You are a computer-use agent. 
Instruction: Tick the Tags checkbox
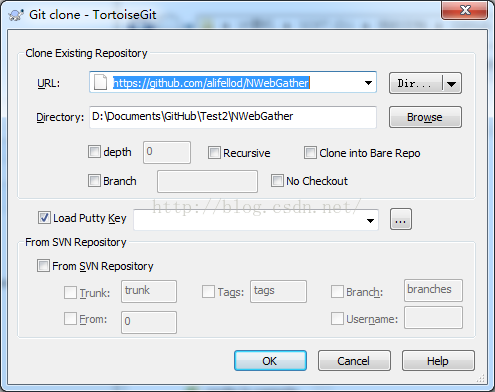pyautogui.click(x=208, y=291)
